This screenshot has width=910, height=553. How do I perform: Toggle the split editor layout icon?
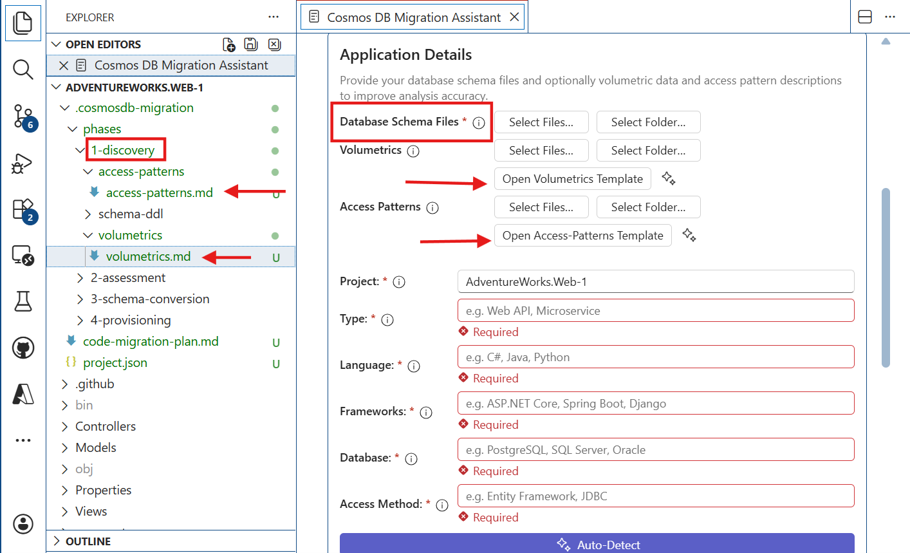pyautogui.click(x=865, y=17)
